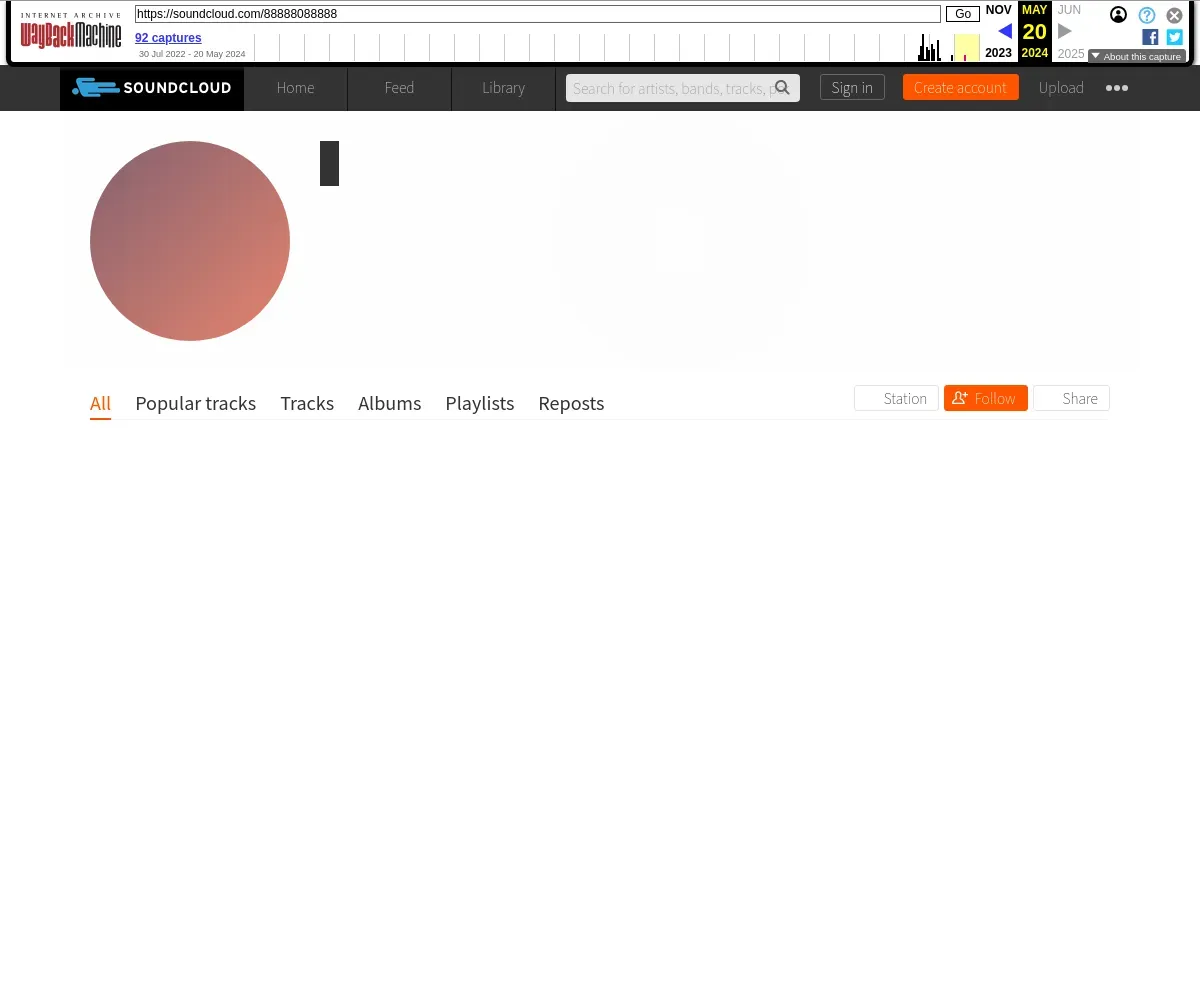Open the Tracks tab
1200x1000 pixels.
coord(307,403)
